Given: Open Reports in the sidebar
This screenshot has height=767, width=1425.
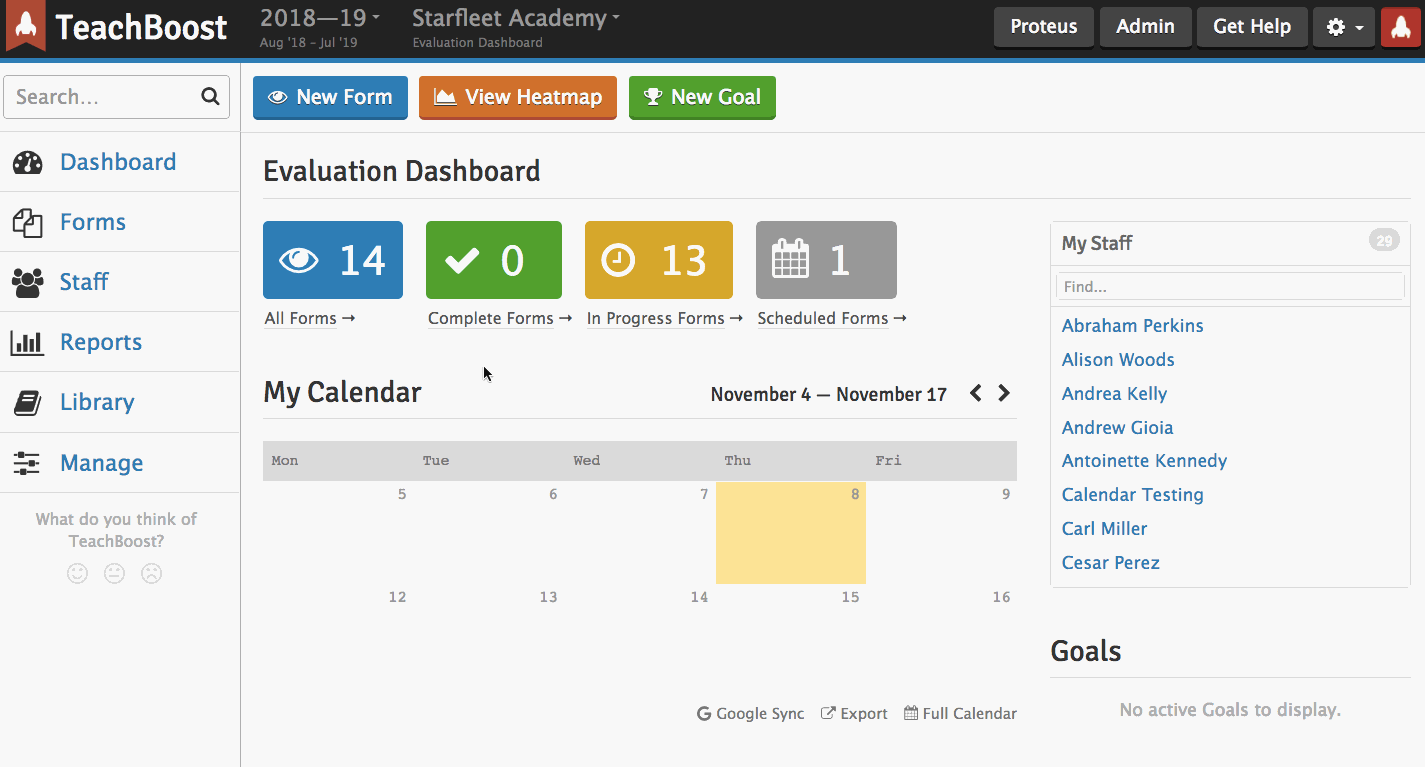Looking at the screenshot, I should pos(101,342).
